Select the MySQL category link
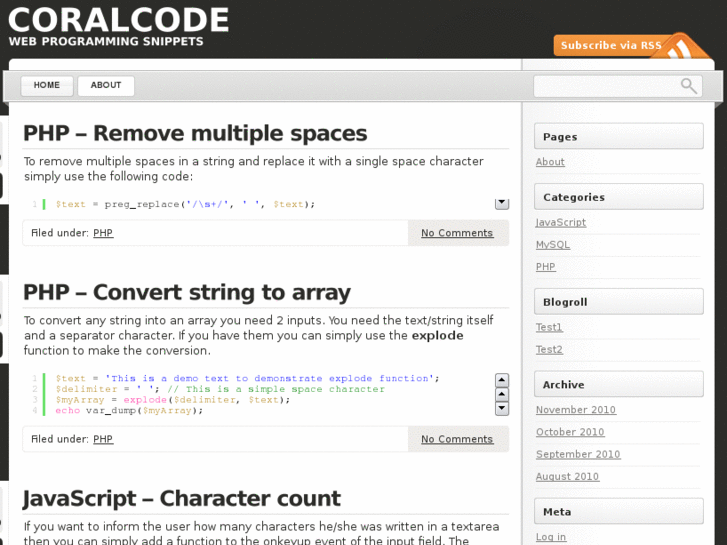This screenshot has width=727, height=545. [x=552, y=245]
